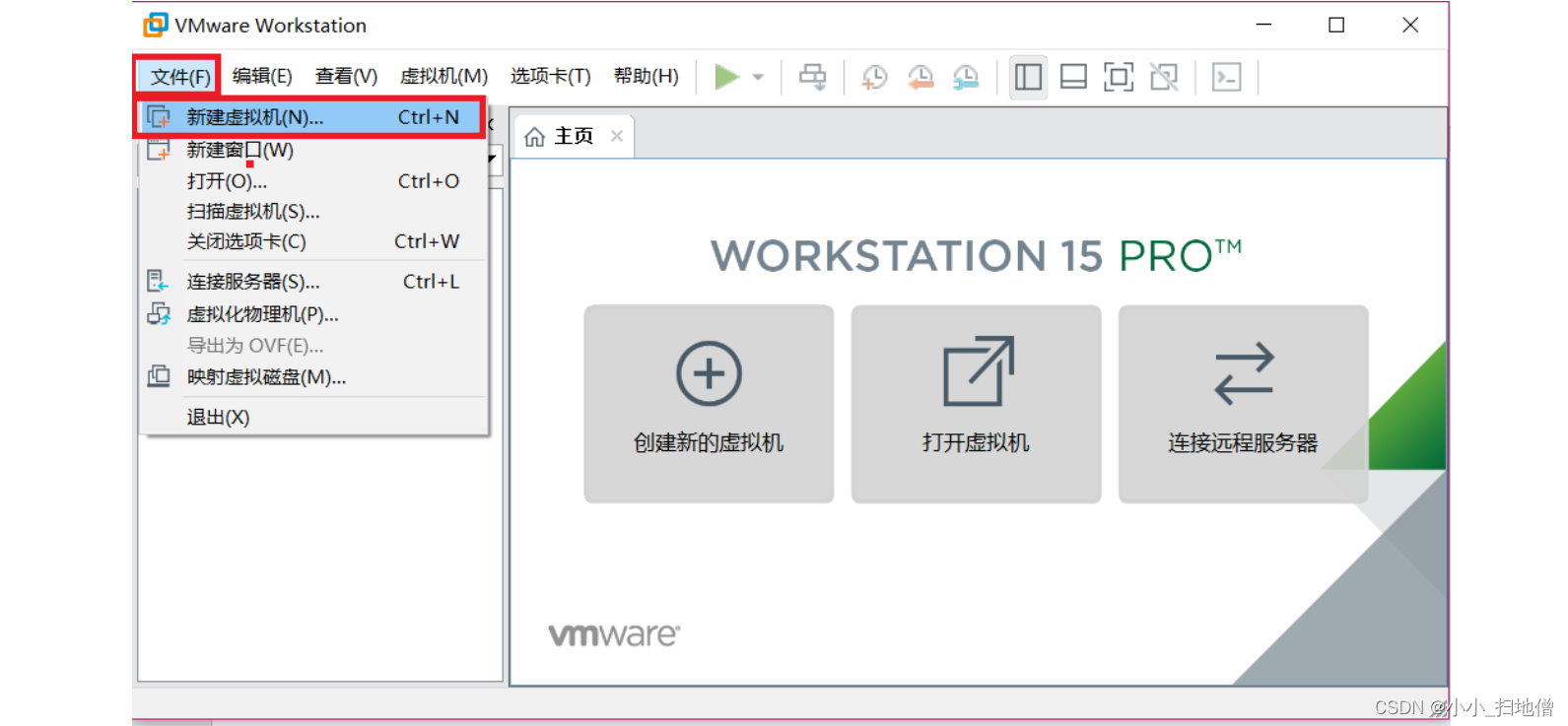This screenshot has height=726, width=1568.
Task: Choose 打开(O)... menu entry
Action: pyautogui.click(x=312, y=181)
